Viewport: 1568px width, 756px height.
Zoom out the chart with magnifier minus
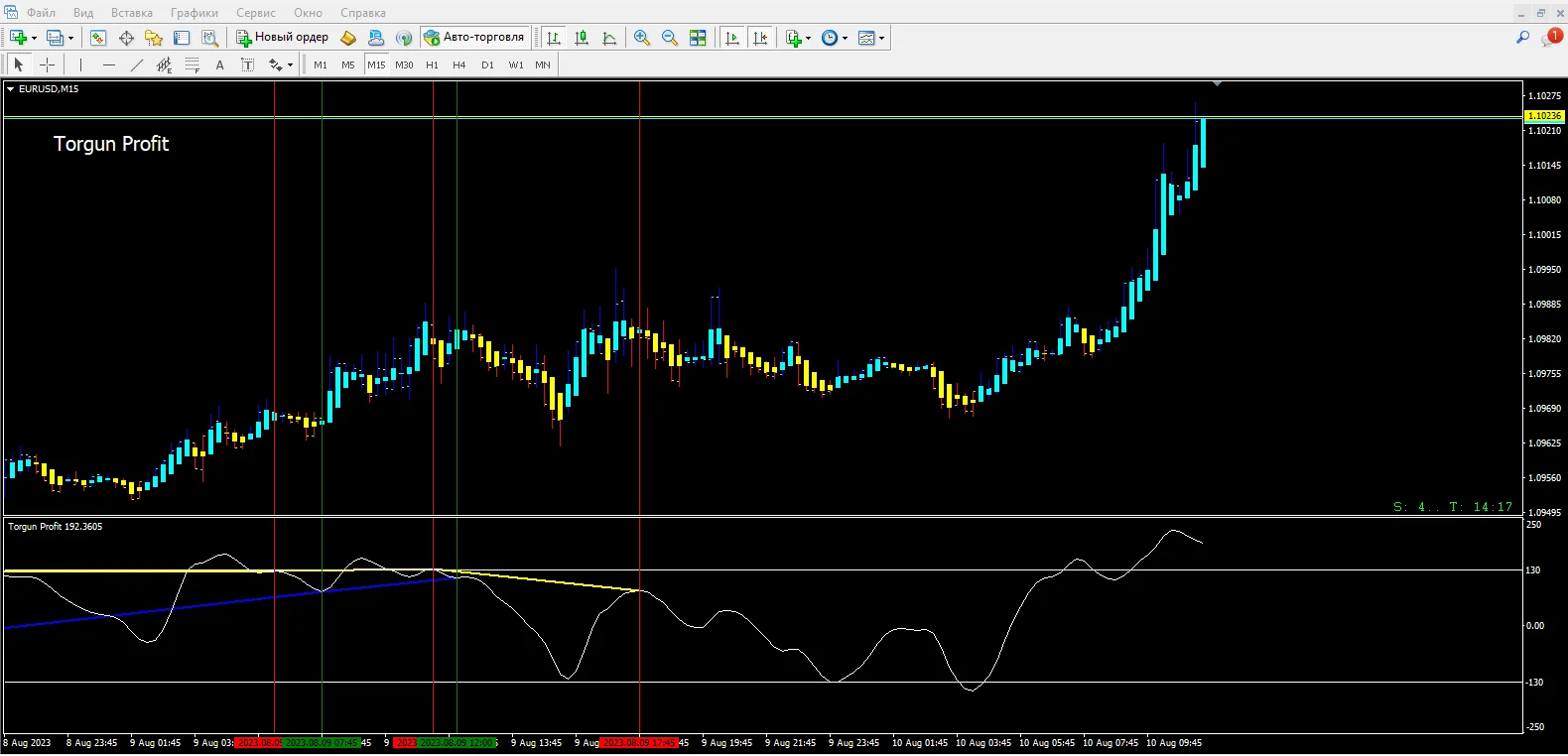(x=670, y=38)
